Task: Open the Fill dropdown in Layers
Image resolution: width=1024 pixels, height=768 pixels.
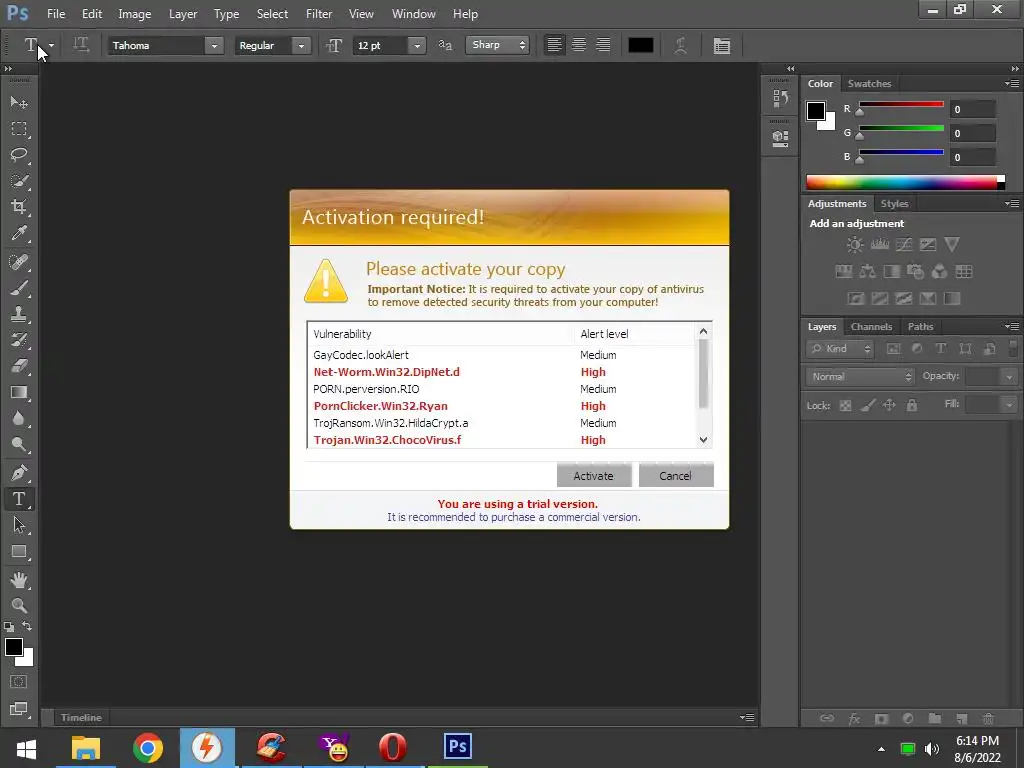Action: 1010,405
